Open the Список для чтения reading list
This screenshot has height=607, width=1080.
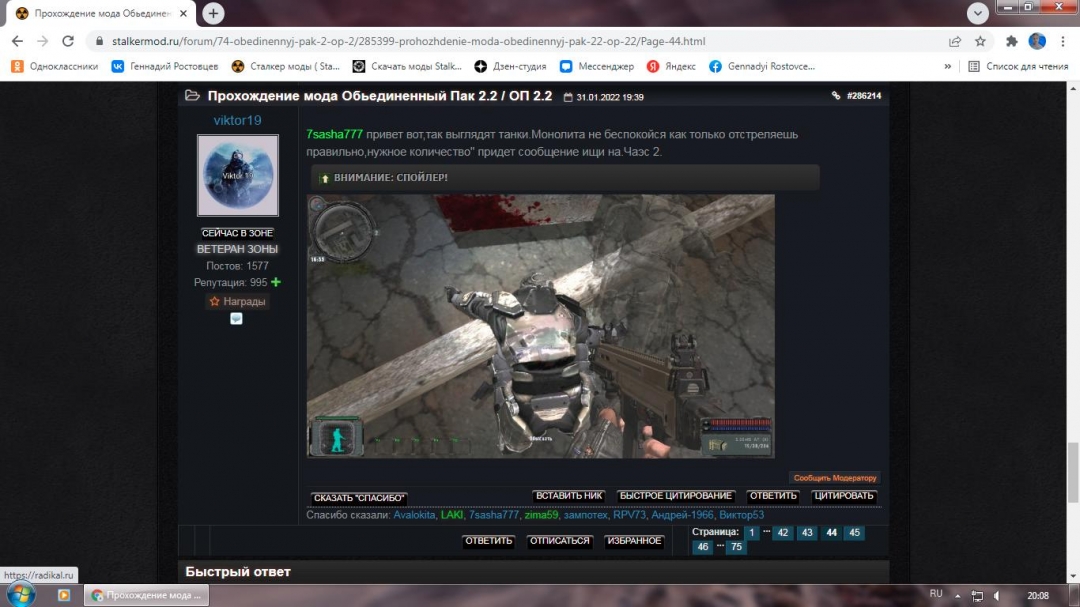pos(1018,66)
